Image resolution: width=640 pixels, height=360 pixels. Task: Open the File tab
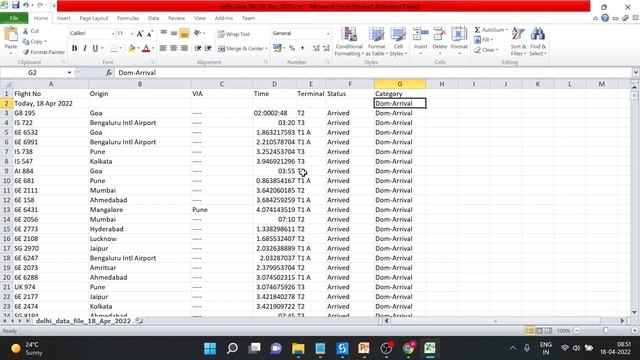[x=14, y=18]
